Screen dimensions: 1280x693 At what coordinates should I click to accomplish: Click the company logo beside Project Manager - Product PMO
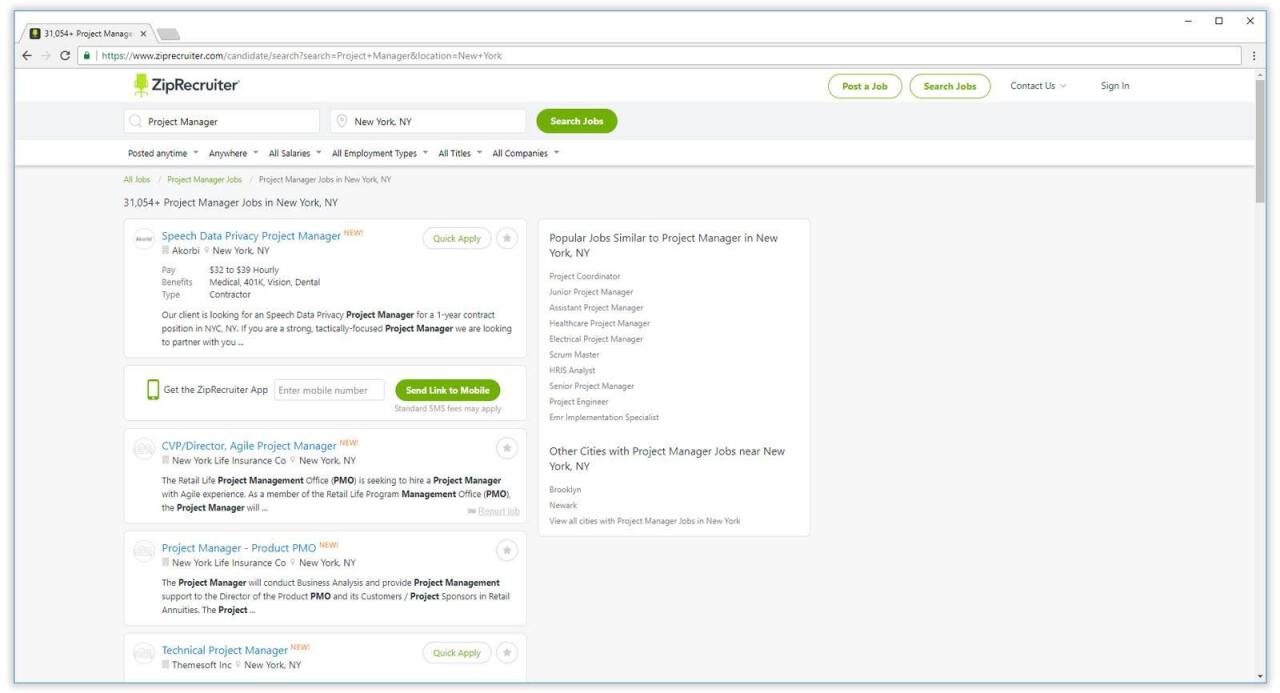tap(143, 552)
